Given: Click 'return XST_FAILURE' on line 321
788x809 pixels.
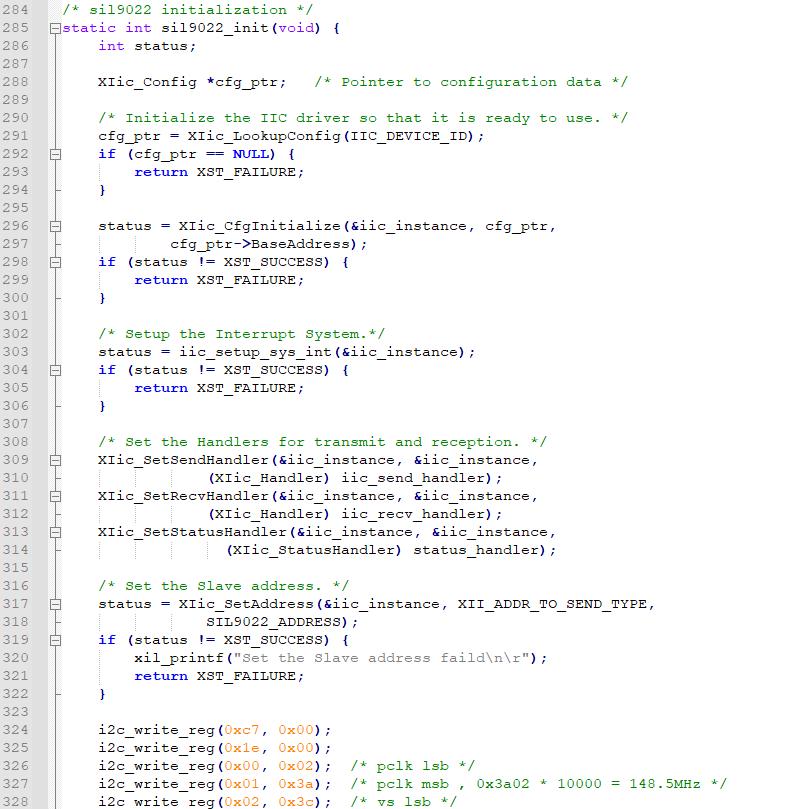Looking at the screenshot, I should click(x=219, y=676).
